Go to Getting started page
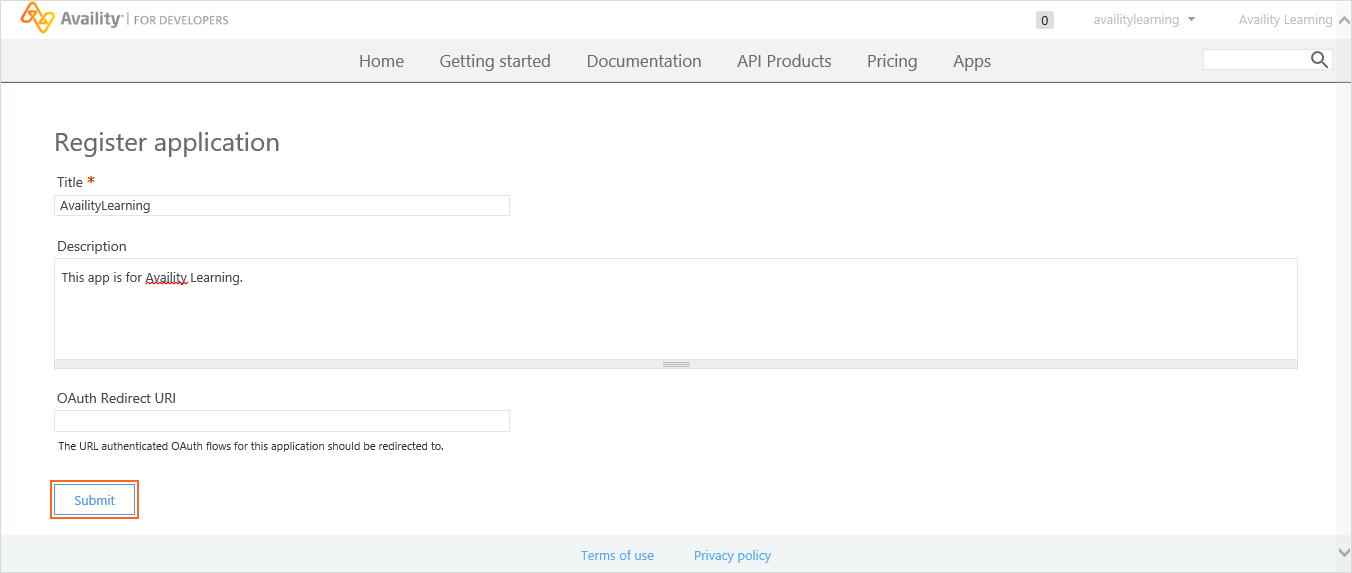1352x573 pixels. tap(495, 61)
